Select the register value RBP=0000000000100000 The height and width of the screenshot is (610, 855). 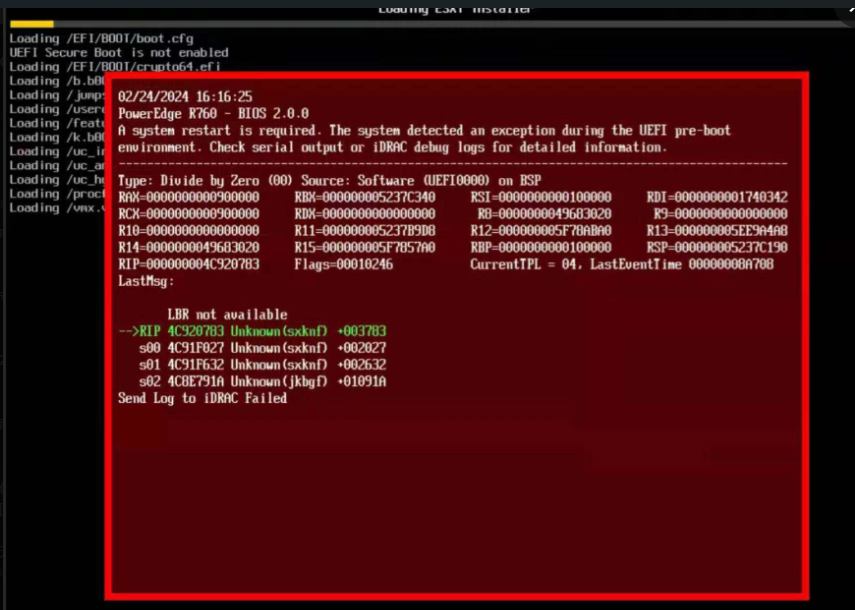(541, 248)
